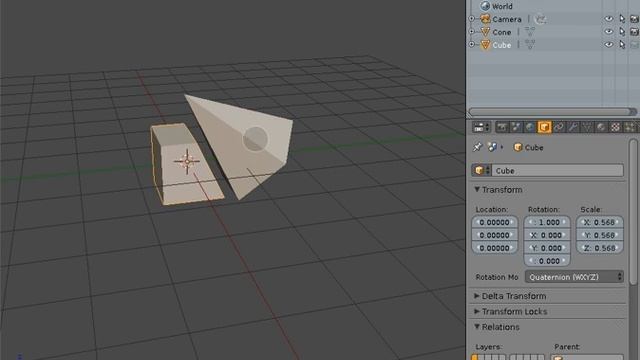Click the top Location value field
This screenshot has width=640, height=360.
pyautogui.click(x=495, y=222)
